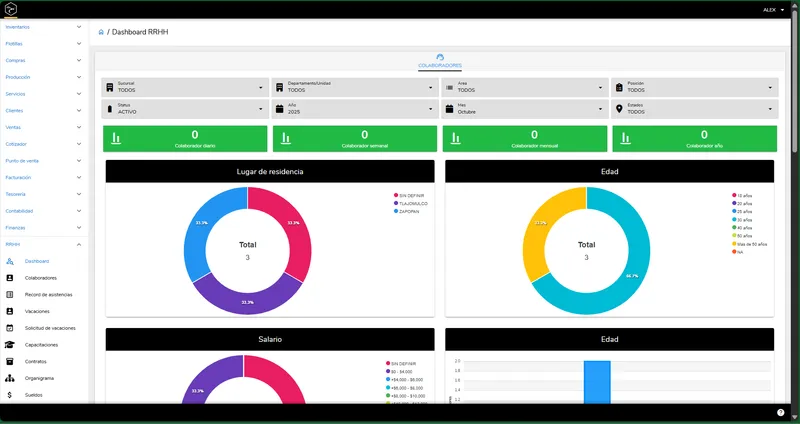This screenshot has width=800, height=424.
Task: Open the Sucursal dropdown
Action: [185, 87]
